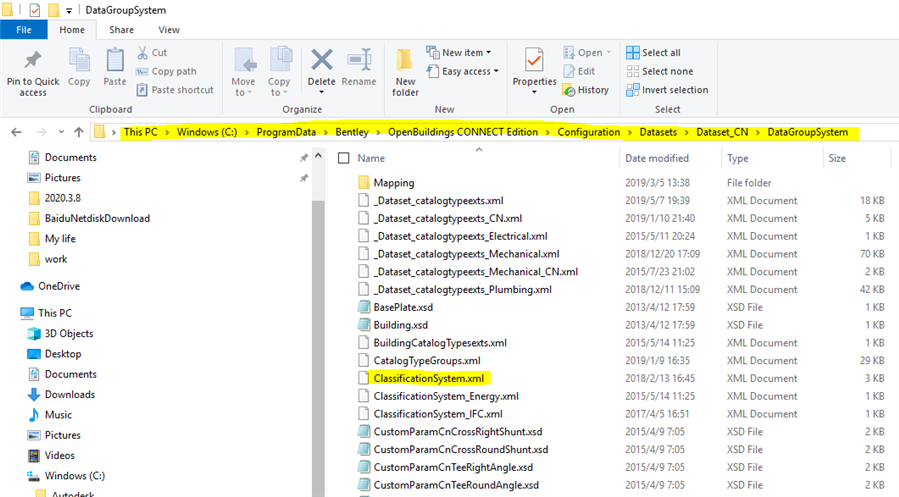The image size is (899, 497).
Task: Click the Pin to Quick access icon
Action: click(x=33, y=60)
